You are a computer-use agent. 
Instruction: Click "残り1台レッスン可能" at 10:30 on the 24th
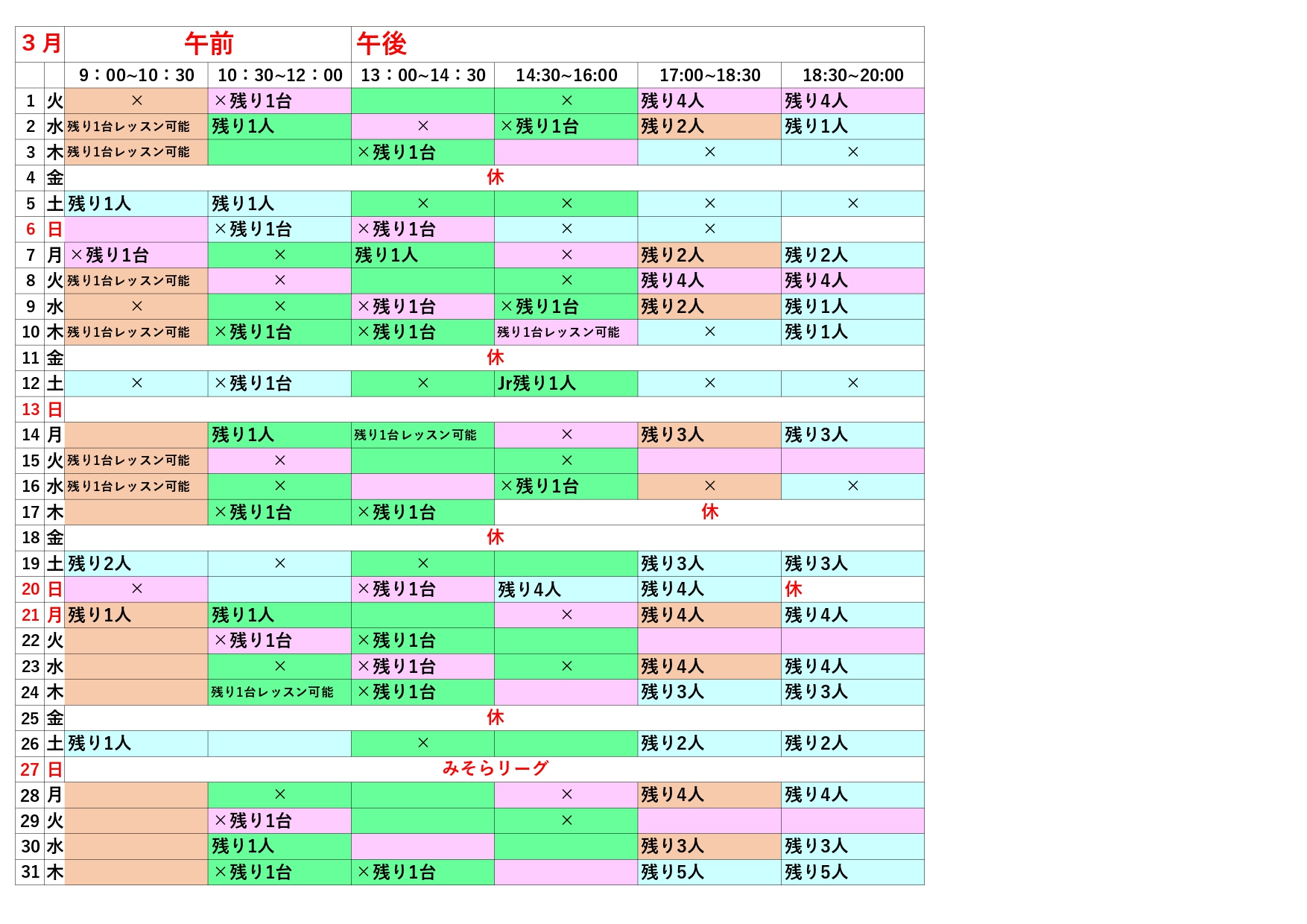tap(272, 692)
